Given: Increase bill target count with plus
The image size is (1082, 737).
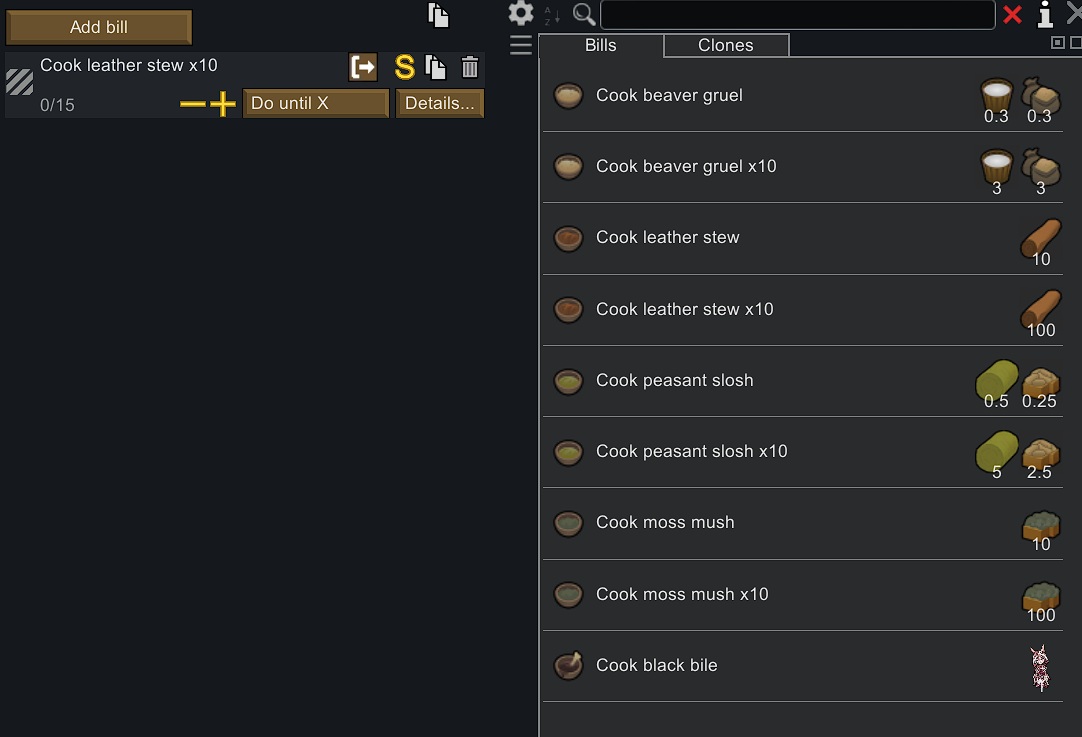Looking at the screenshot, I should click(x=223, y=104).
